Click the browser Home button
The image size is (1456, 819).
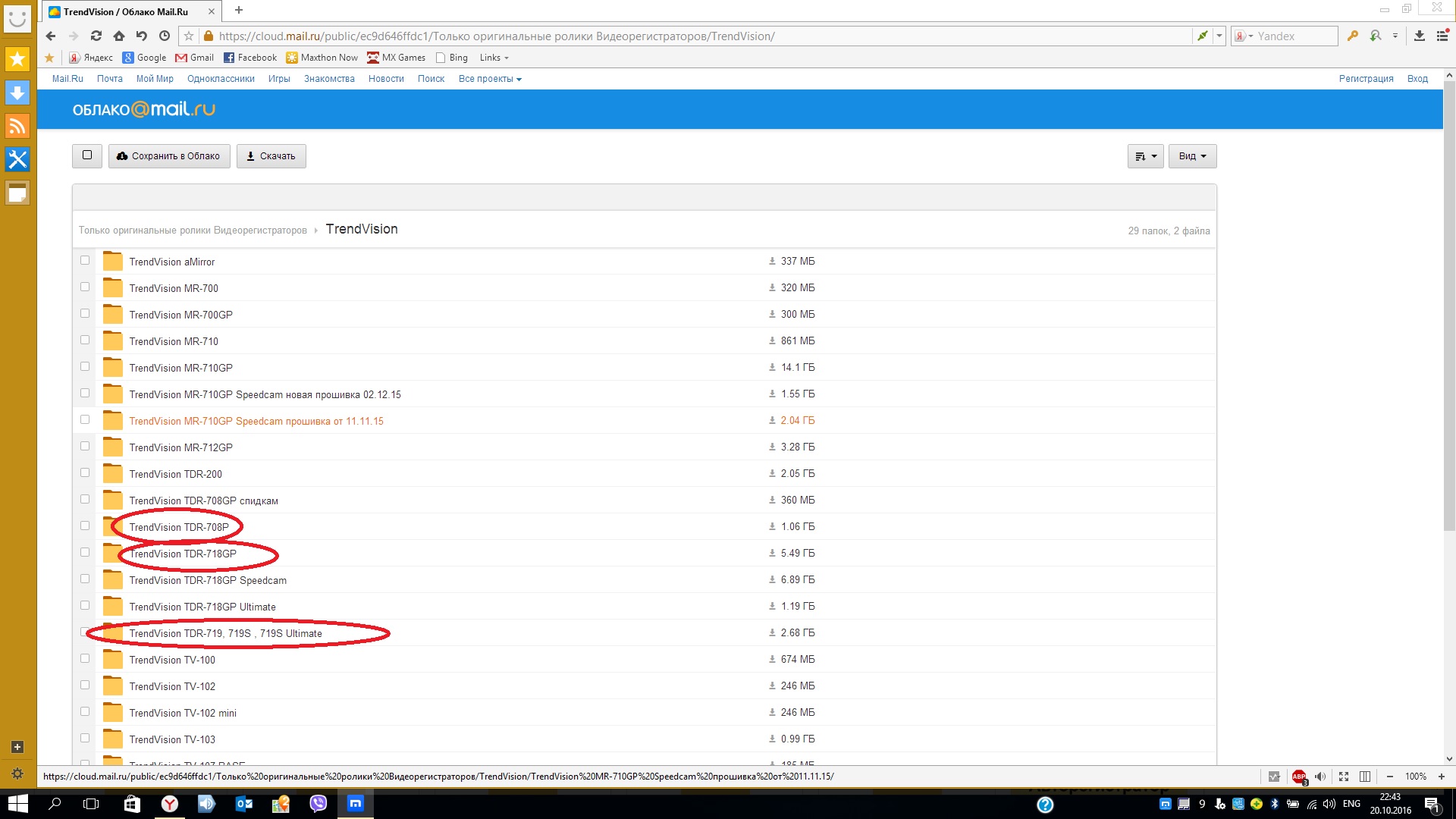119,36
